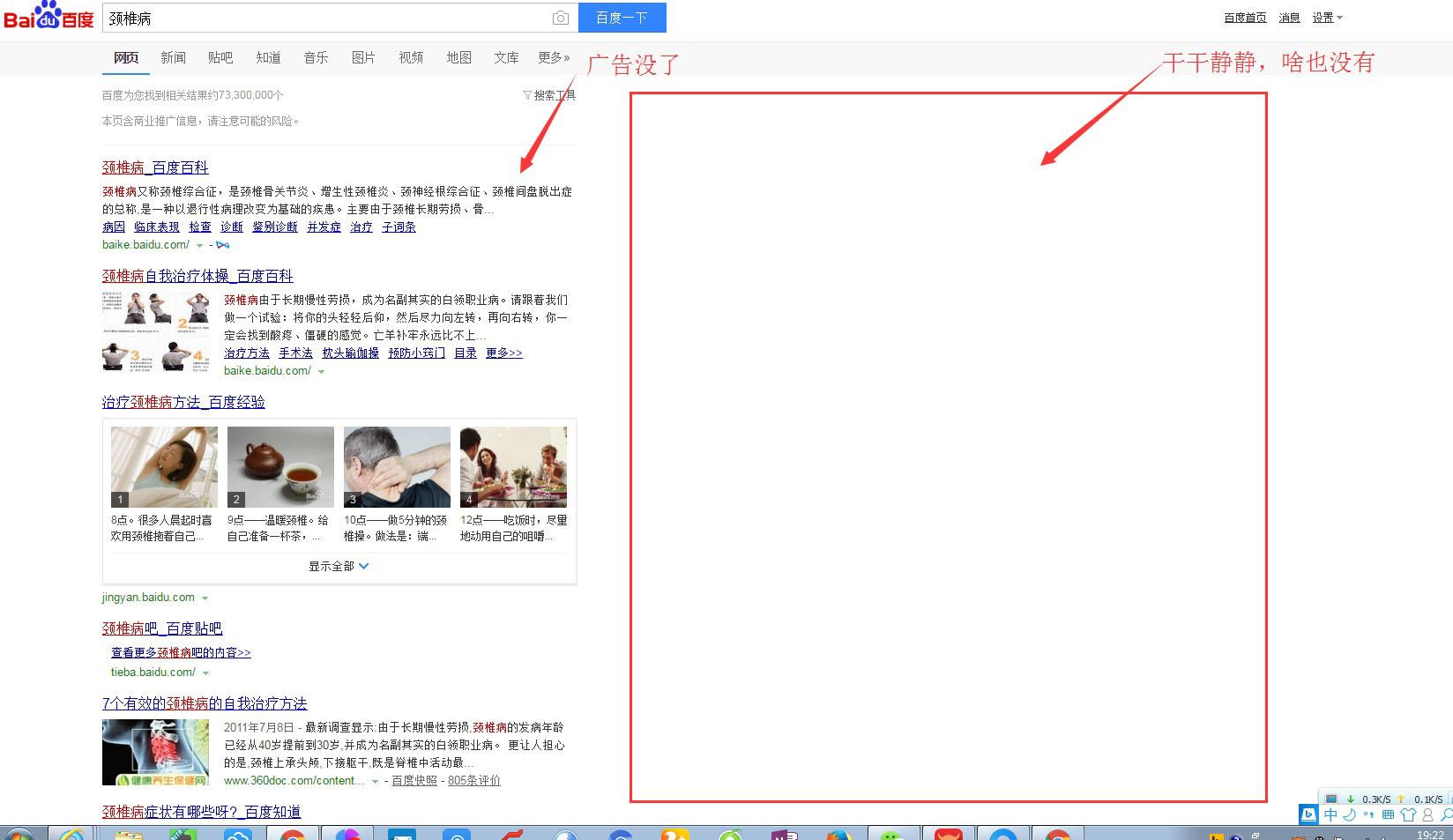Toggle IME 中 Chinese/English mode
The height and width of the screenshot is (840, 1453).
click(x=1330, y=814)
